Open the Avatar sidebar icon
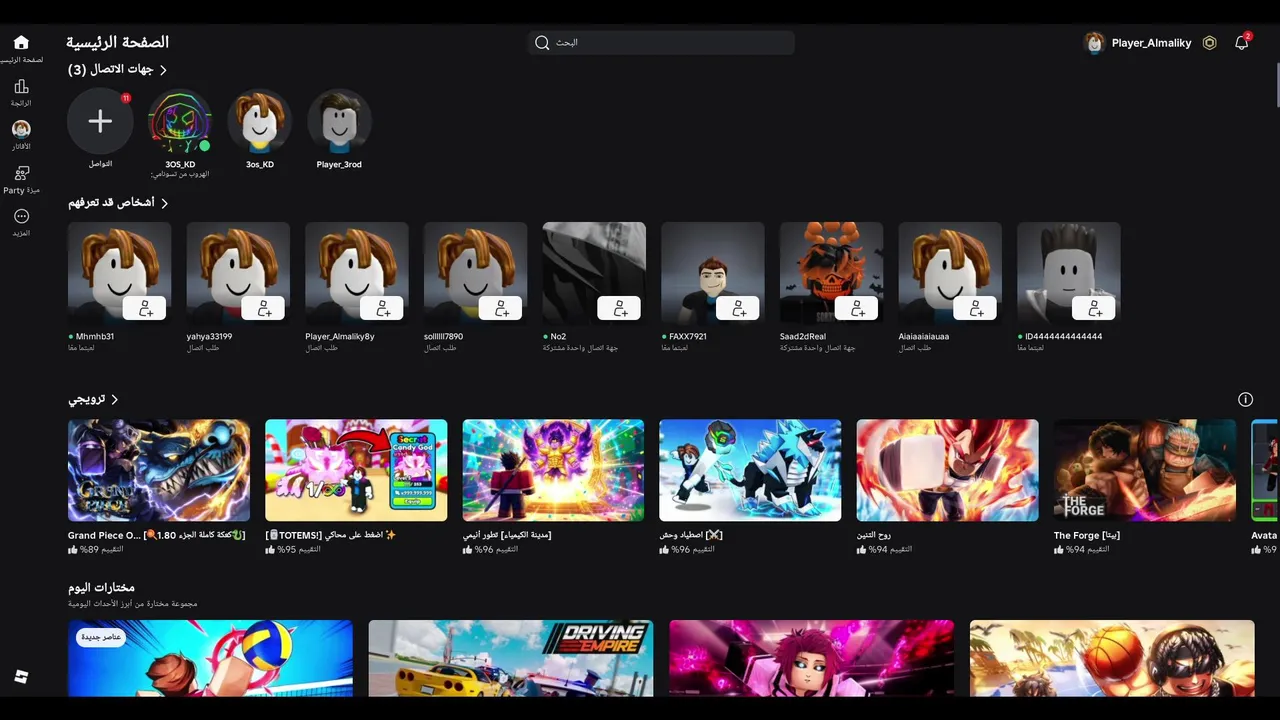Viewport: 1280px width, 720px height. pos(21,130)
